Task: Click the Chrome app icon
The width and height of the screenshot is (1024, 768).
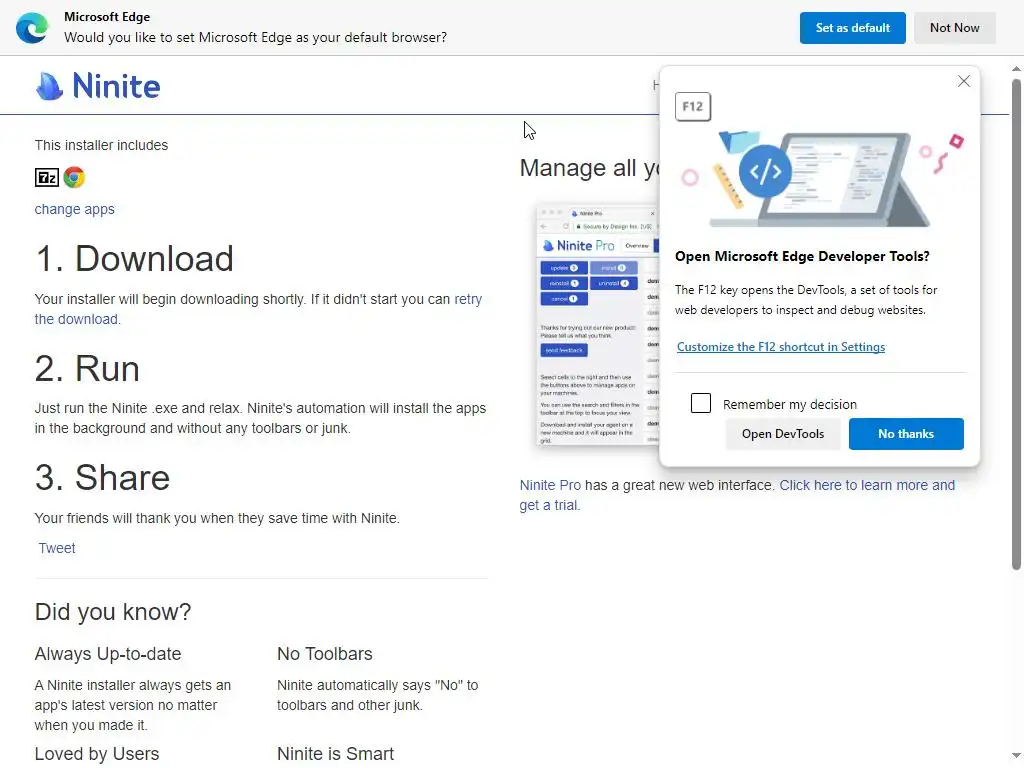Action: coord(74,178)
